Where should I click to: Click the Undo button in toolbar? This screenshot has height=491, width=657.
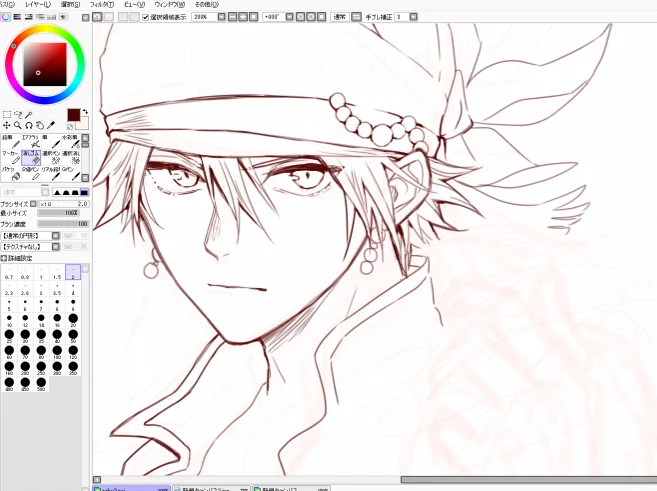pyautogui.click(x=97, y=17)
